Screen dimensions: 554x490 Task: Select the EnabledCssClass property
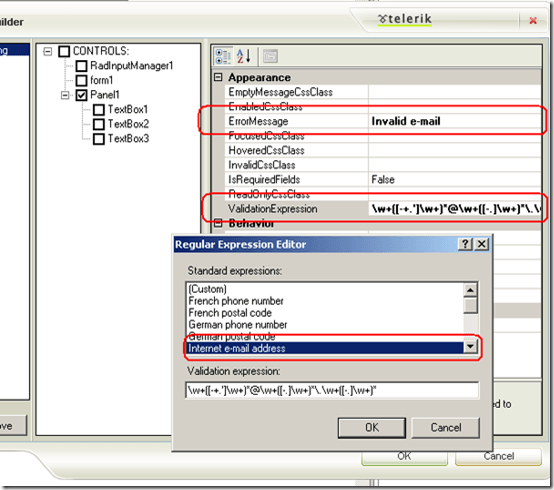265,106
